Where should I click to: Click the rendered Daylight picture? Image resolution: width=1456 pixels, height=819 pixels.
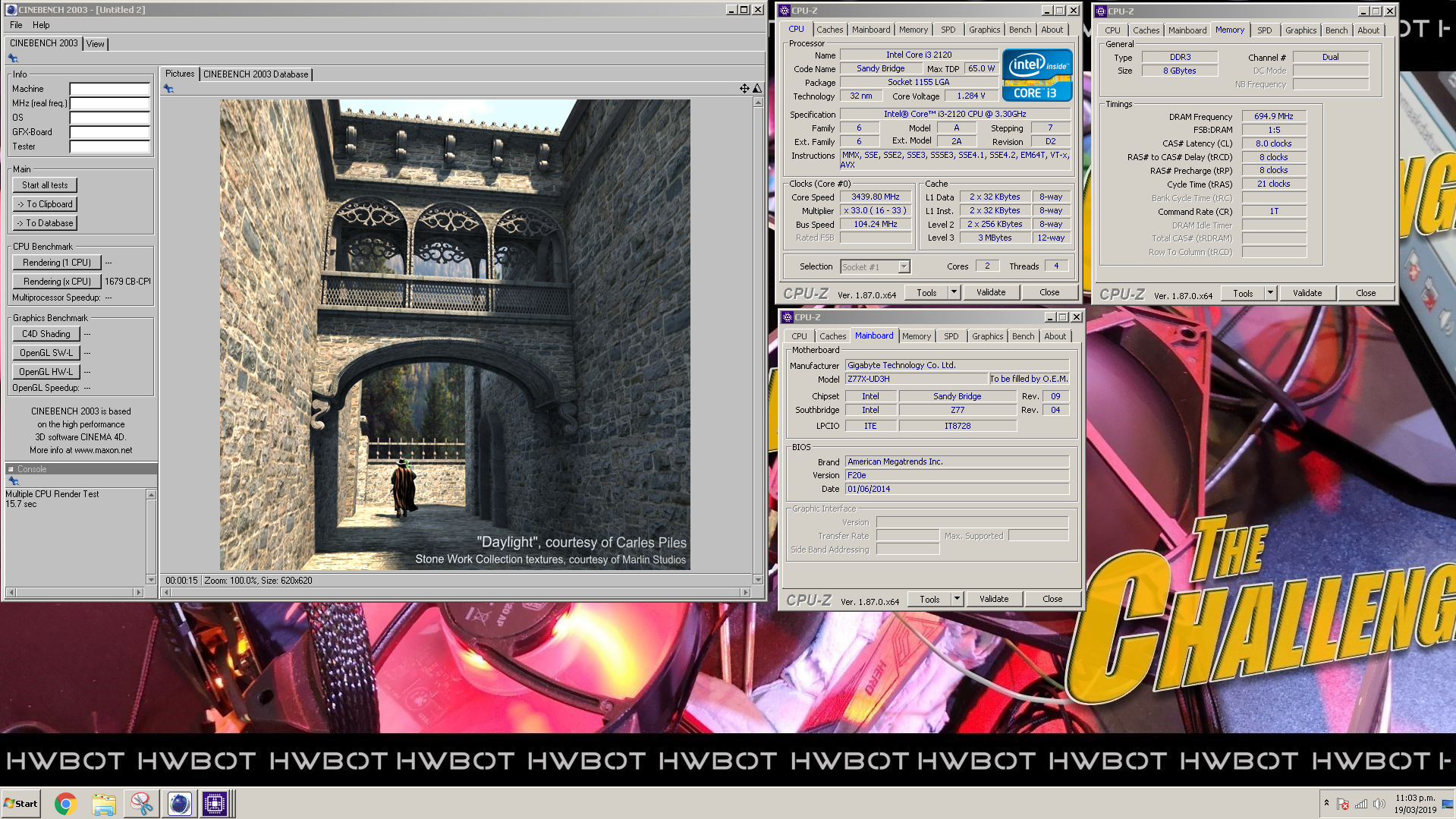tap(455, 335)
